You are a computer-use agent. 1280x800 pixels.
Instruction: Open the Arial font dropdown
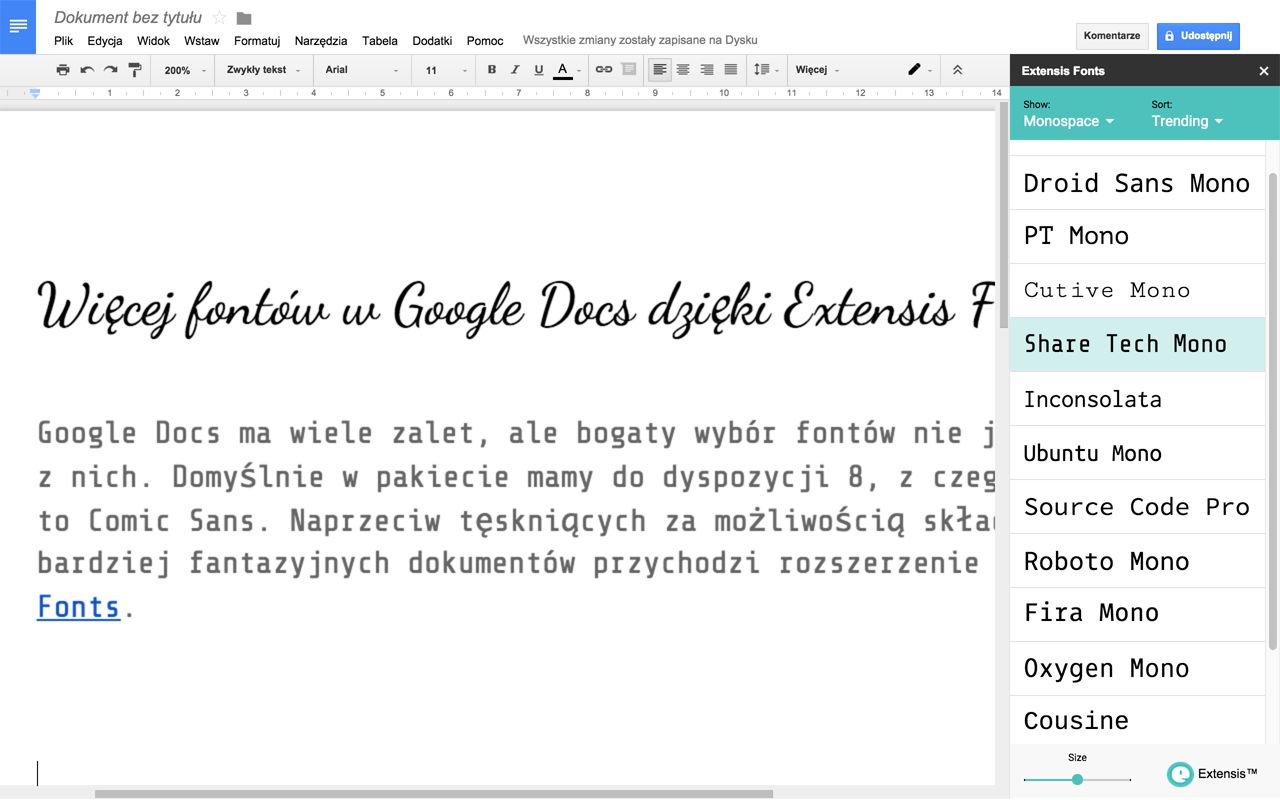click(x=362, y=70)
